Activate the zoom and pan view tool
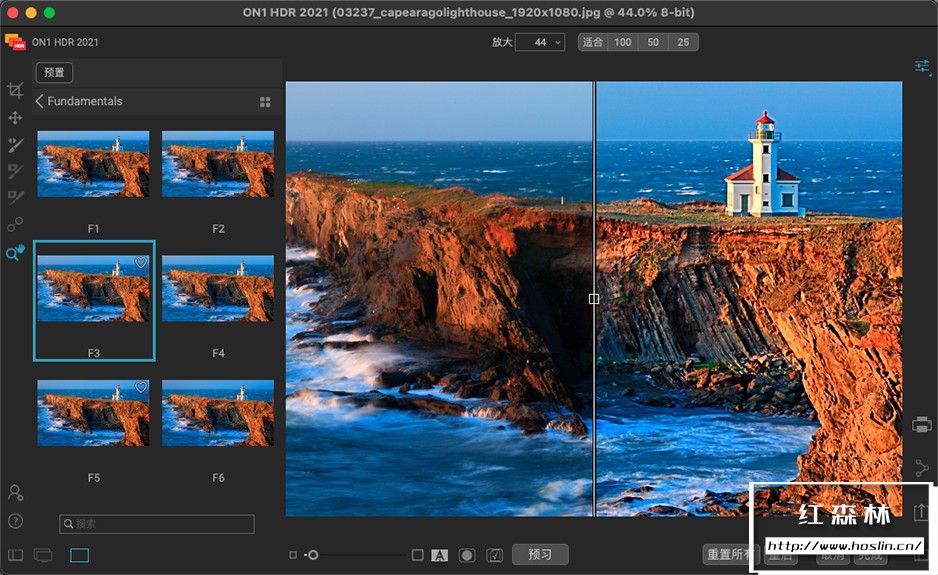This screenshot has height=575, width=938. pyautogui.click(x=15, y=253)
